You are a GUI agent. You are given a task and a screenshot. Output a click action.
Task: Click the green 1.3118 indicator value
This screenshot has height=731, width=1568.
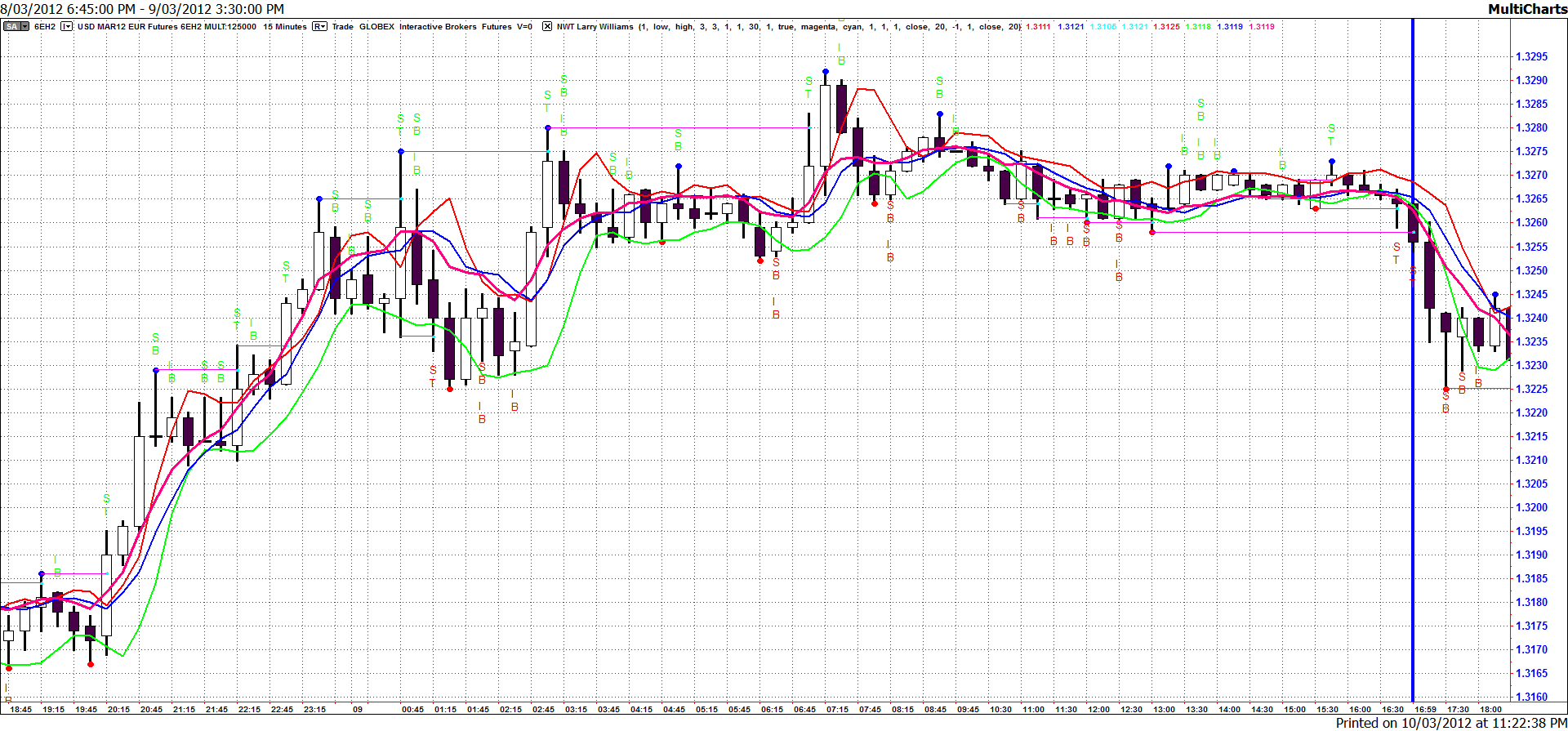(1198, 27)
